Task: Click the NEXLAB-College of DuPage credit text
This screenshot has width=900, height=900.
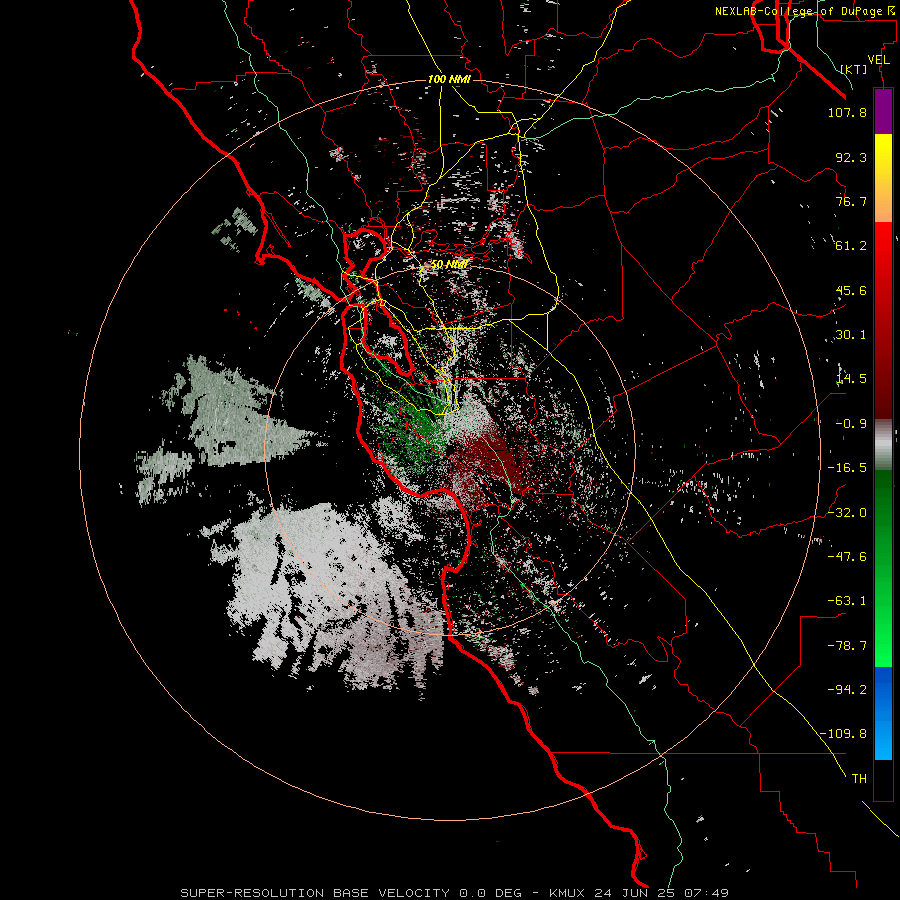Action: [806, 11]
